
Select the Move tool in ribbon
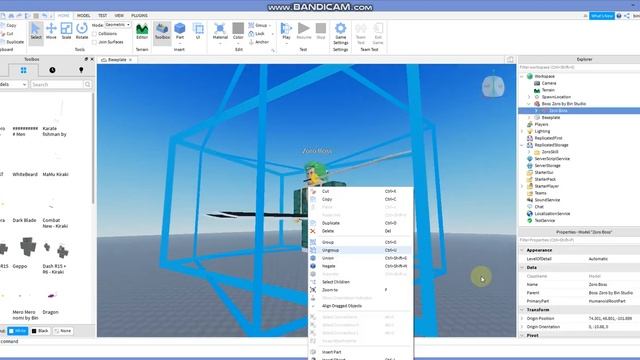(x=51, y=31)
